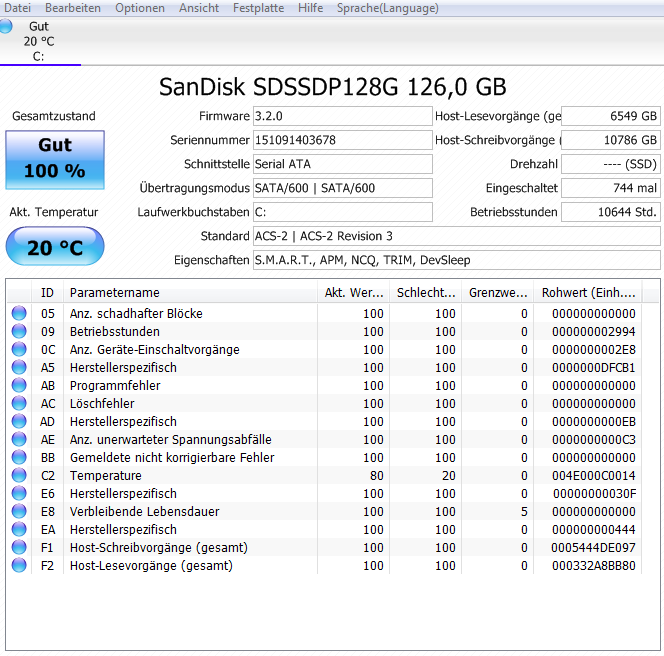Click status orb of the A5 row
Image resolution: width=664 pixels, height=656 pixels.
pyautogui.click(x=19, y=367)
